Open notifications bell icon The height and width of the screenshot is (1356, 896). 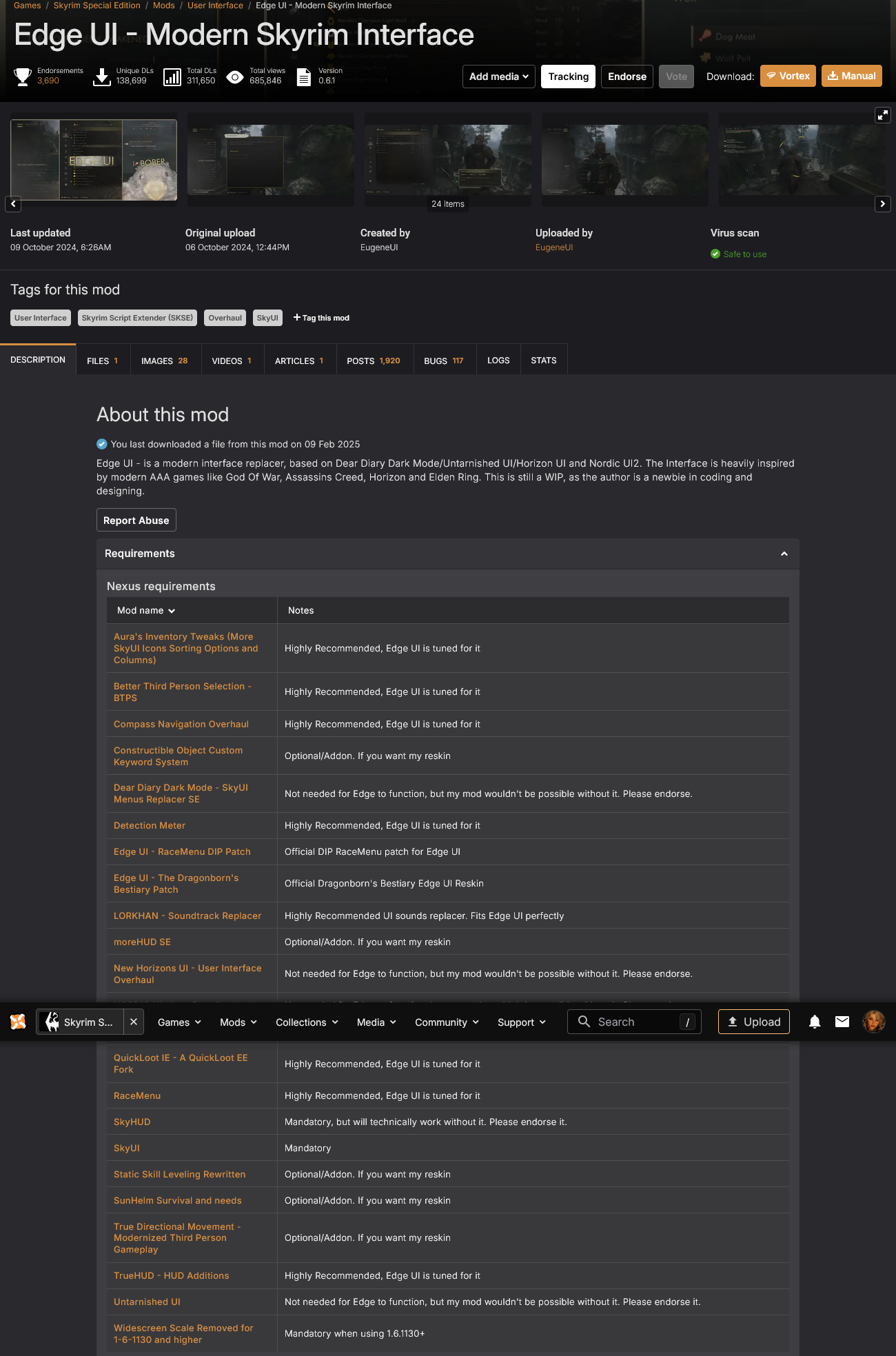(815, 1022)
